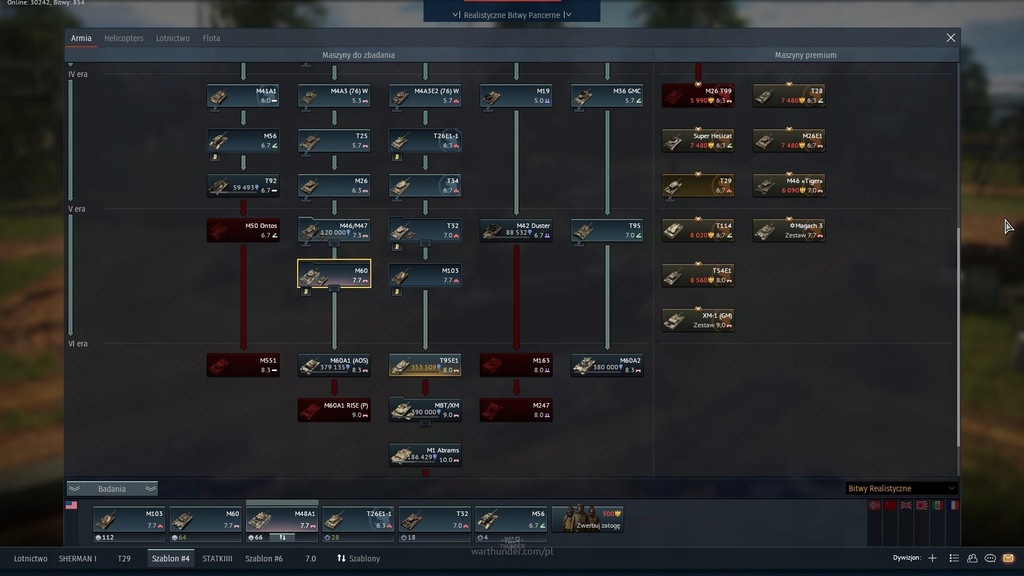This screenshot has width=1024, height=576.
Task: Switch to the British nation flag
Action: click(906, 505)
